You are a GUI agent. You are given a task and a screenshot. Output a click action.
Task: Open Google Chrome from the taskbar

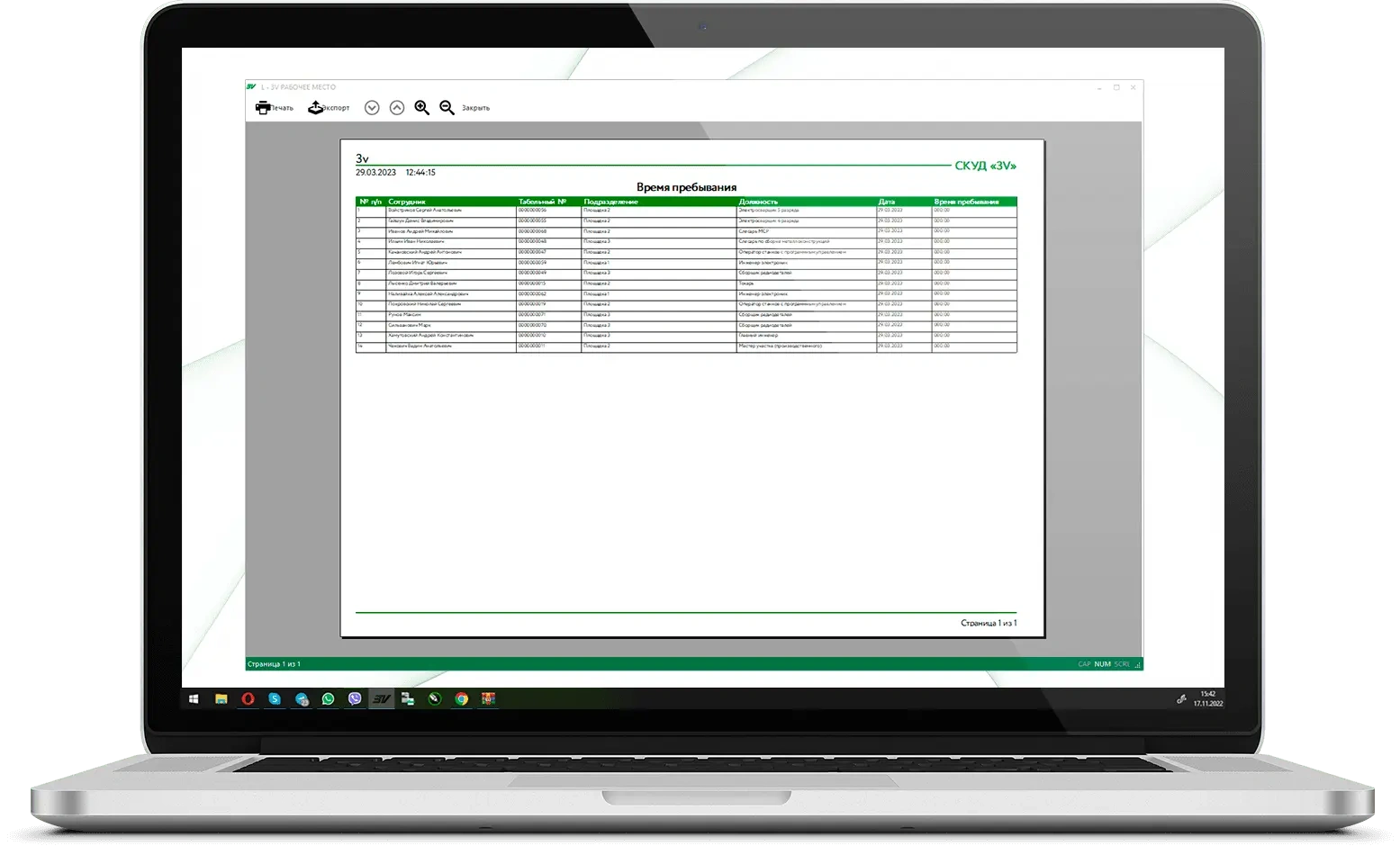pyautogui.click(x=462, y=698)
